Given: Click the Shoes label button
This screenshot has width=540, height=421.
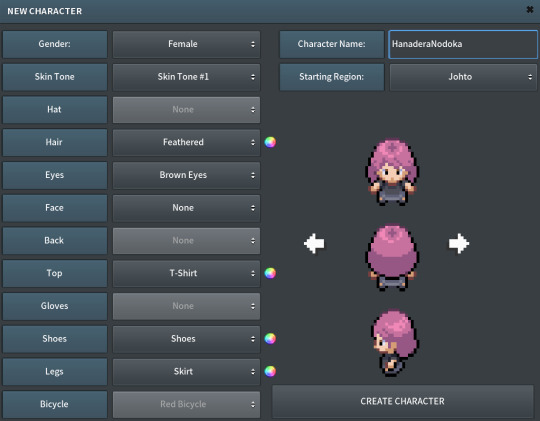Looking at the screenshot, I should coord(55,339).
